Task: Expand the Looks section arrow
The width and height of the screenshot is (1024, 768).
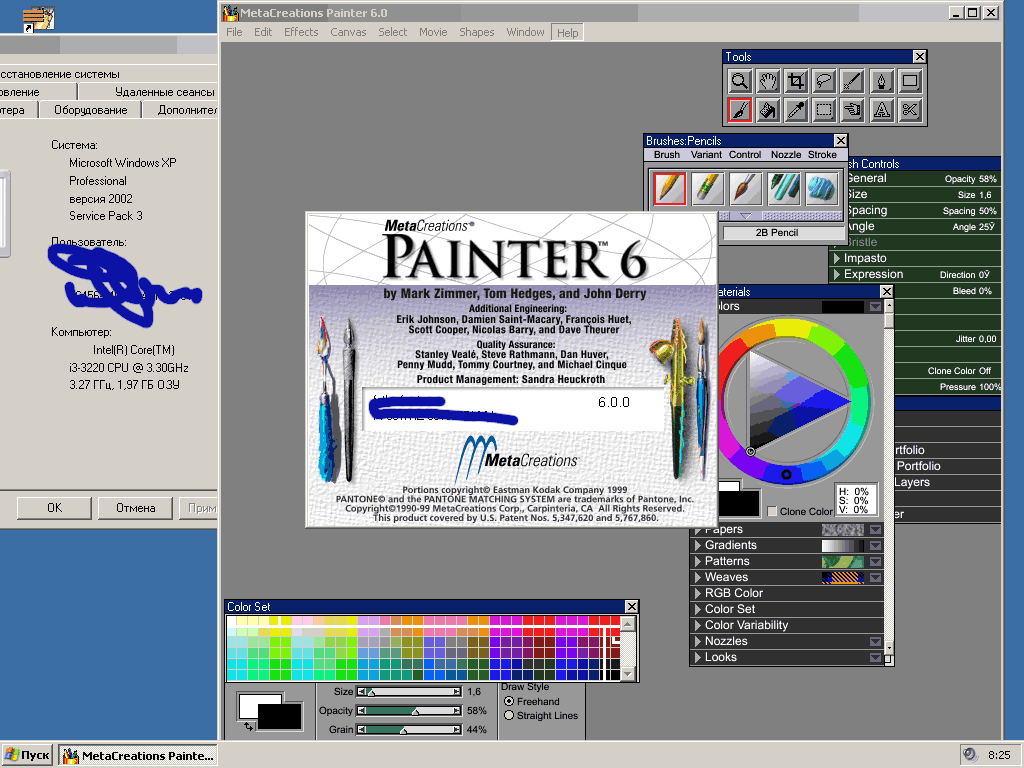Action: click(697, 657)
